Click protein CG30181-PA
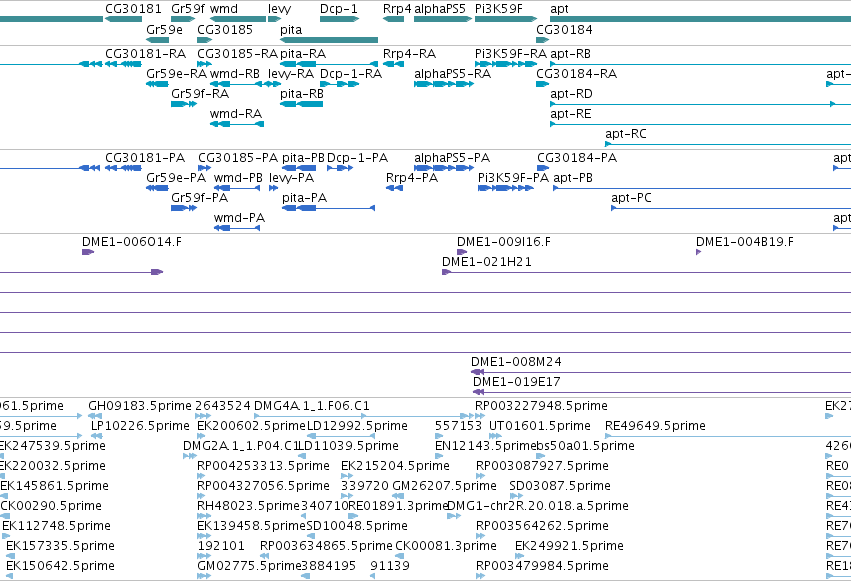Viewport: 851px width, 581px height. tap(145, 158)
